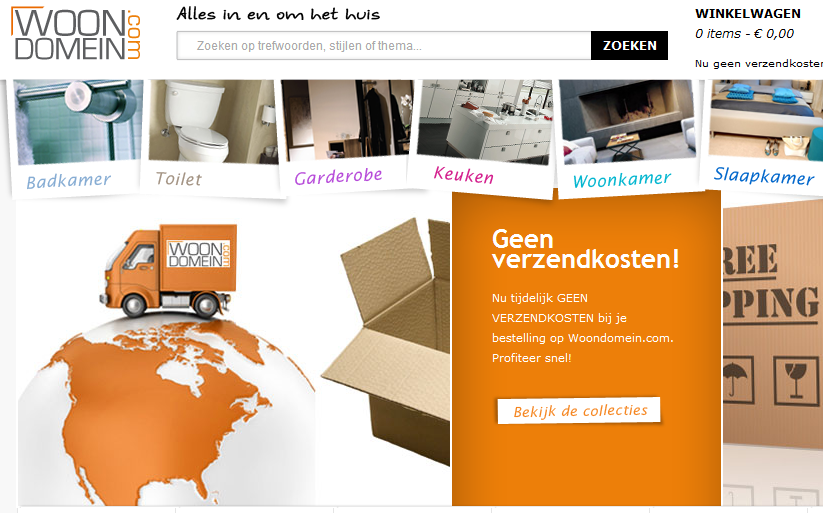Open the Slaapkamer bedroom picture
Viewport: 823px width, 513px height.
tap(766, 118)
